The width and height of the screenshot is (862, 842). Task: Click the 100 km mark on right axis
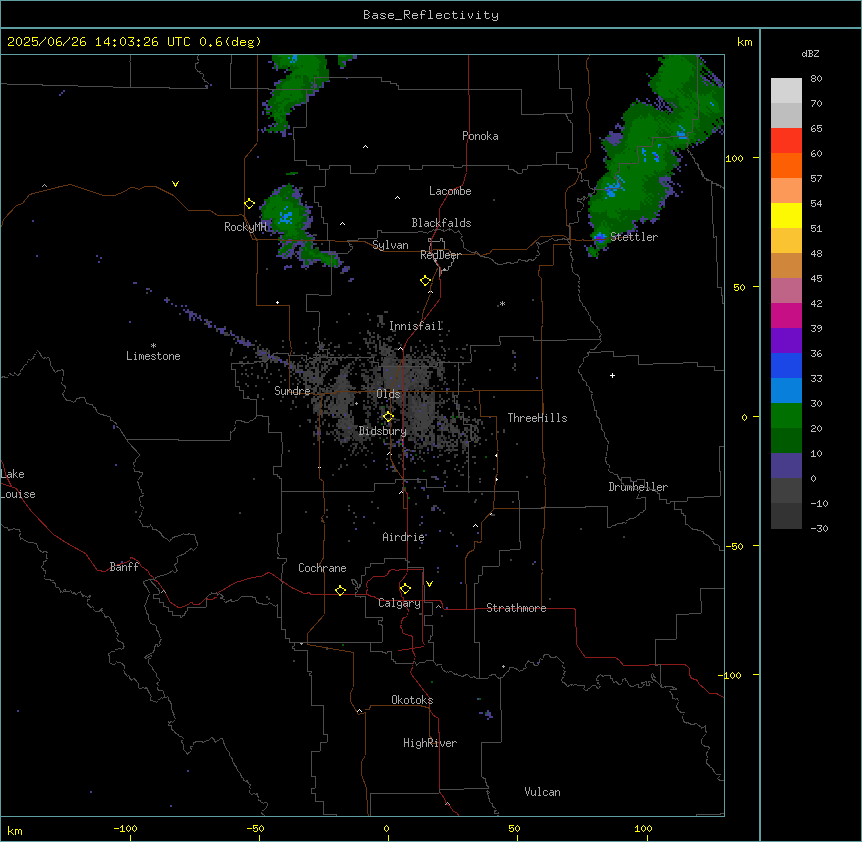pos(734,158)
